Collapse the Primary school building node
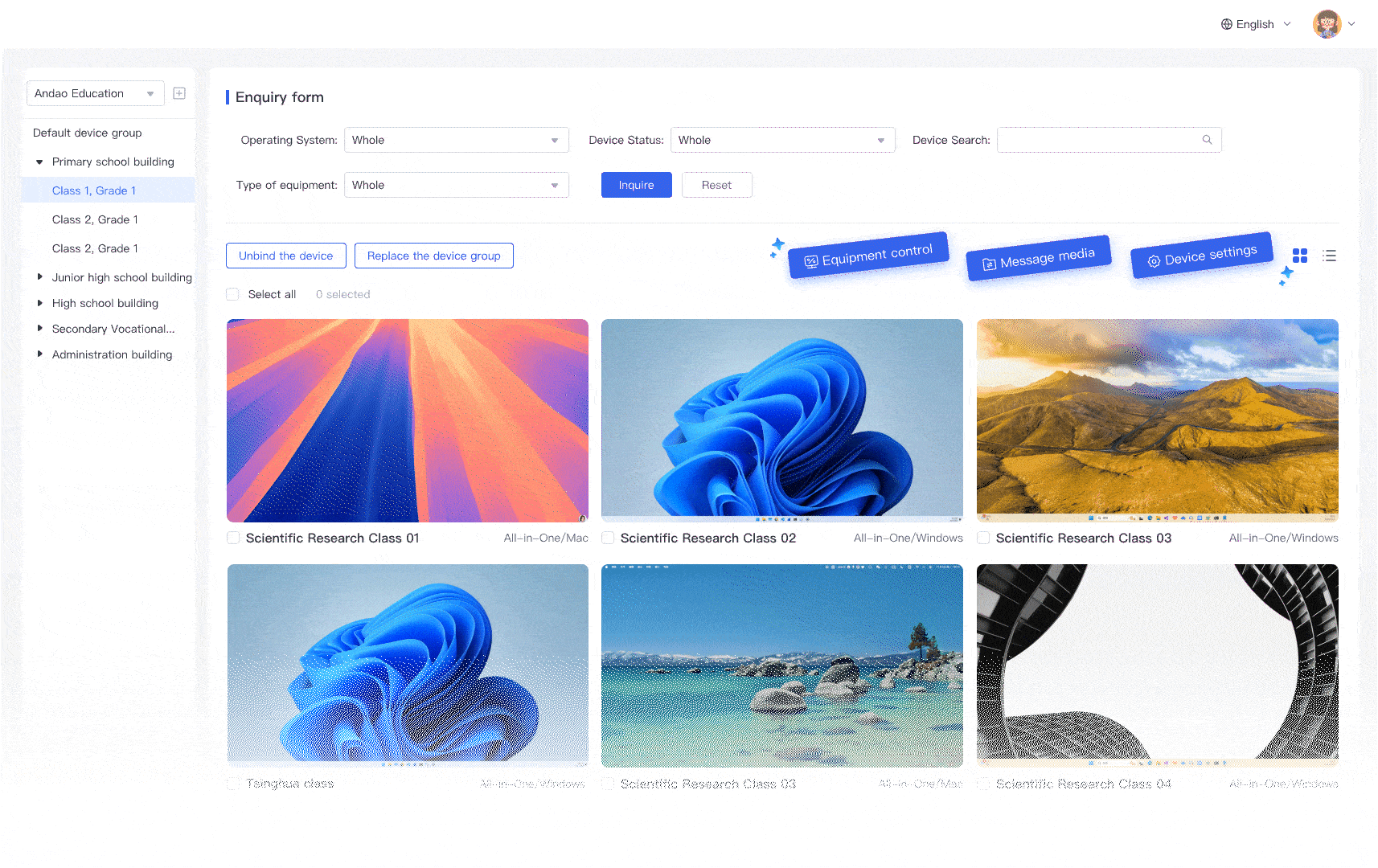Image resolution: width=1378 pixels, height=868 pixels. pyautogui.click(x=39, y=162)
